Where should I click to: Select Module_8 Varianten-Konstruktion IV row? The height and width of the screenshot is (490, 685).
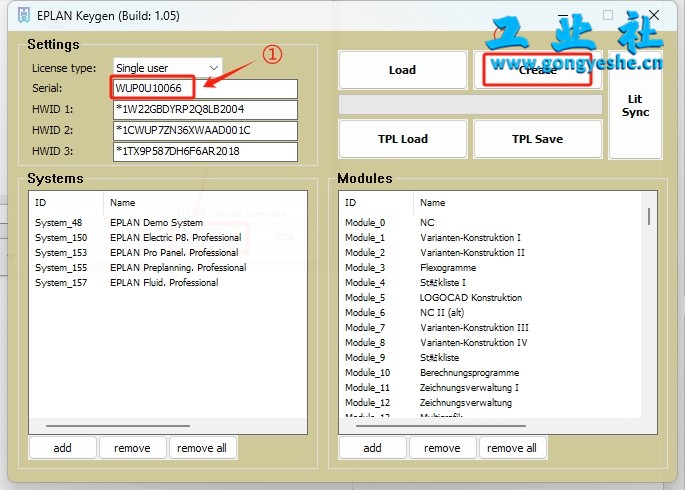490,343
